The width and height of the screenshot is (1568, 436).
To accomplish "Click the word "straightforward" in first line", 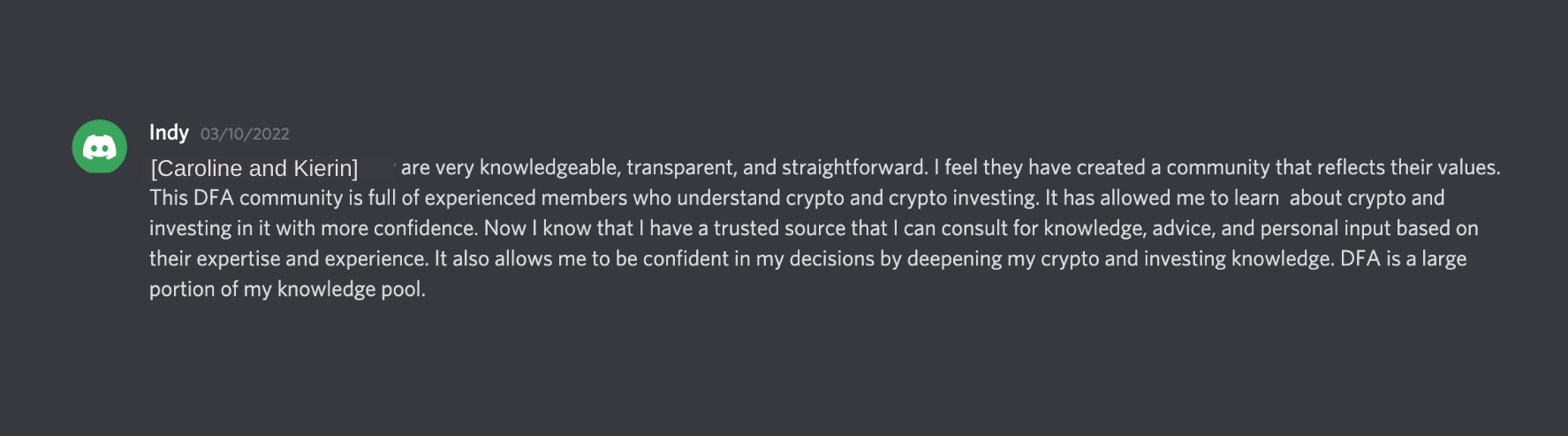I will coord(854,168).
